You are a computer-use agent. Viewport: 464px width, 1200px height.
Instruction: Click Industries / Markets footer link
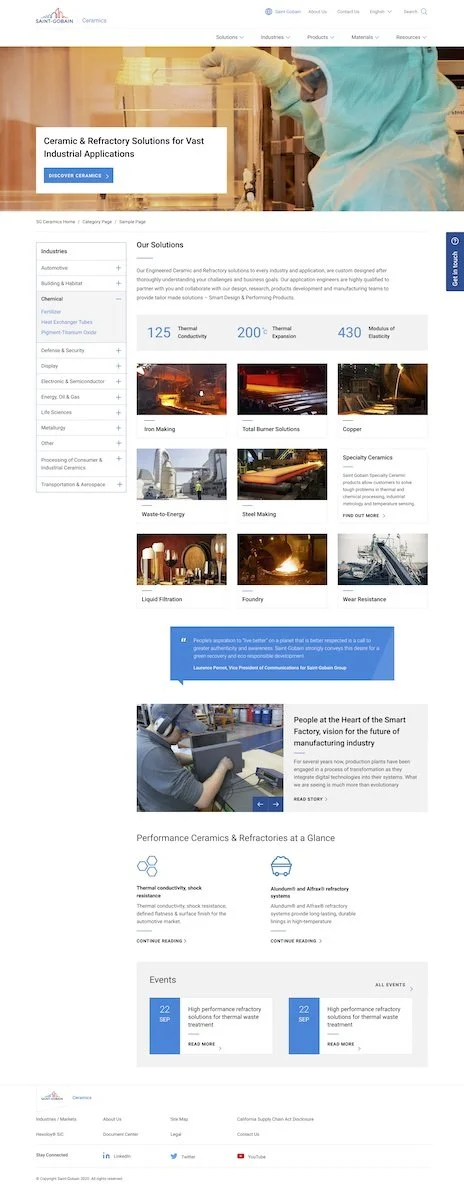pyautogui.click(x=56, y=1119)
